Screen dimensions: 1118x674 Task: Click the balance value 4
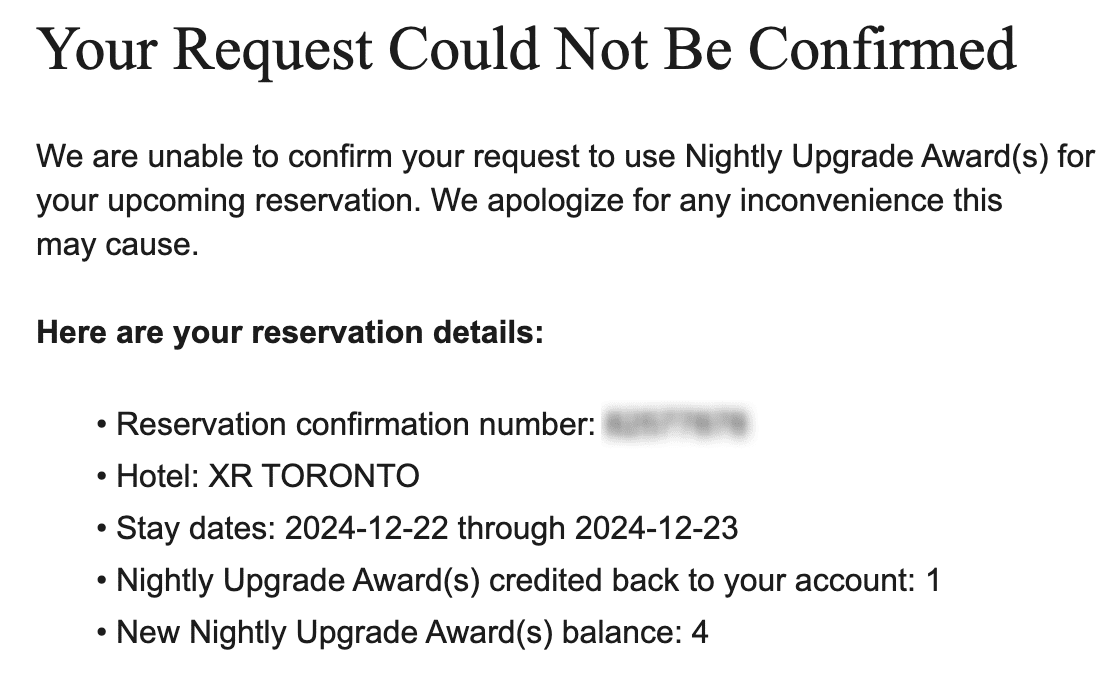coord(700,632)
